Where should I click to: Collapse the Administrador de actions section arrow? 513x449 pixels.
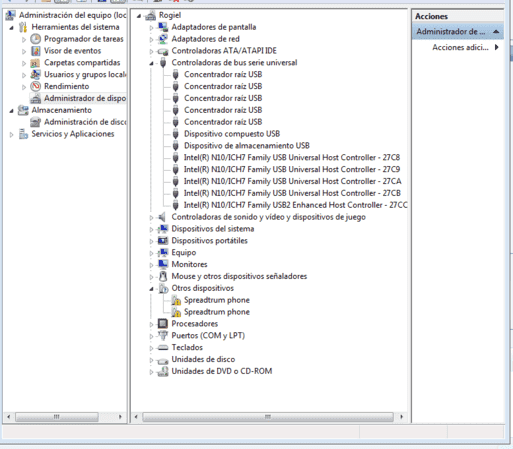(496, 32)
